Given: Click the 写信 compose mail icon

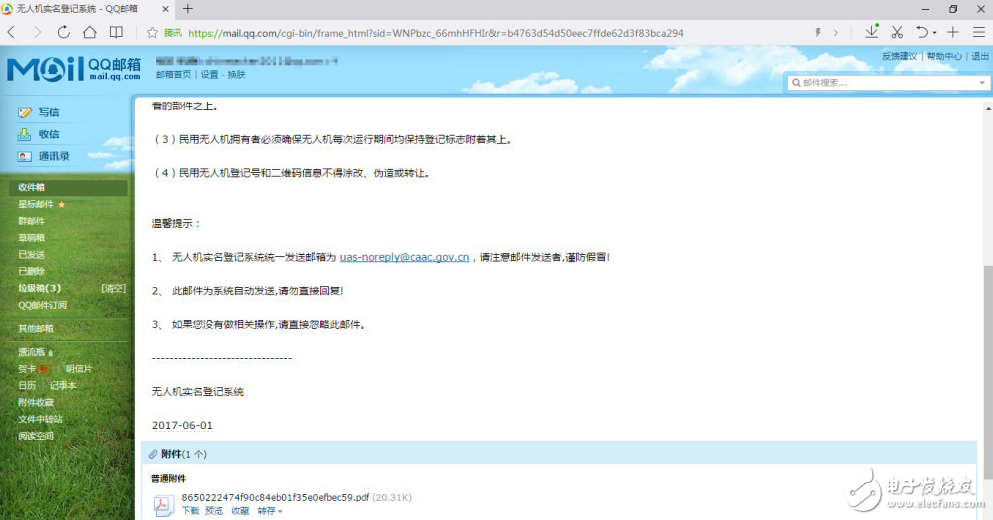Looking at the screenshot, I should pyautogui.click(x=25, y=112).
